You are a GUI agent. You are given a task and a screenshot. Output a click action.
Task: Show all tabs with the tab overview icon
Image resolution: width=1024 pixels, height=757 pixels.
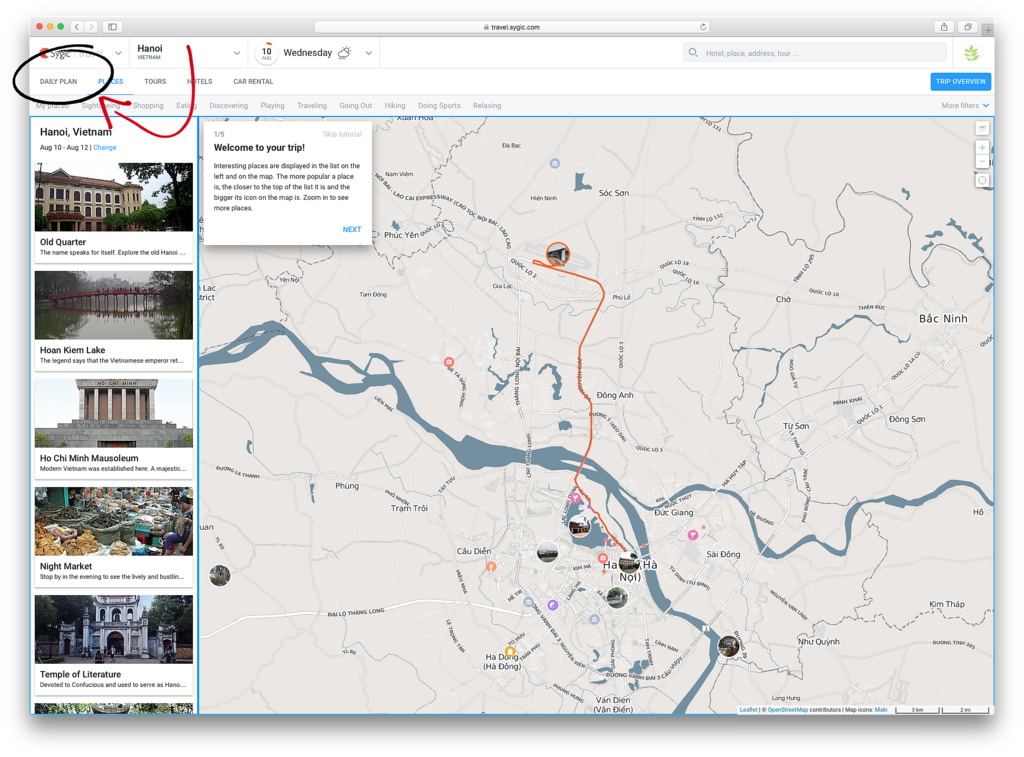[x=968, y=27]
